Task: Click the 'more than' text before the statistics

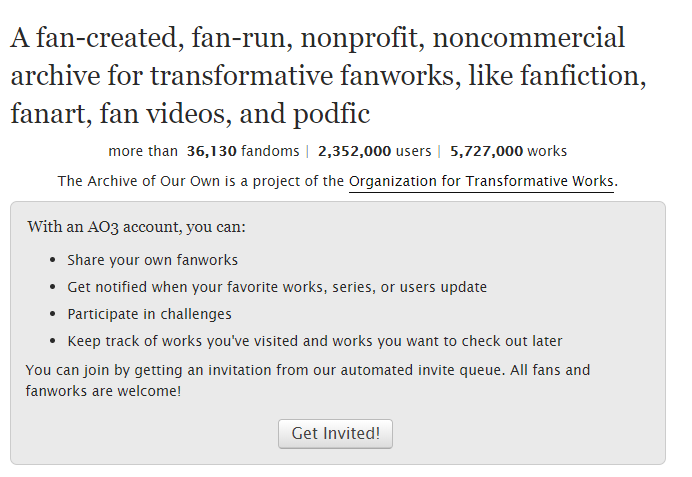Action: [x=143, y=151]
